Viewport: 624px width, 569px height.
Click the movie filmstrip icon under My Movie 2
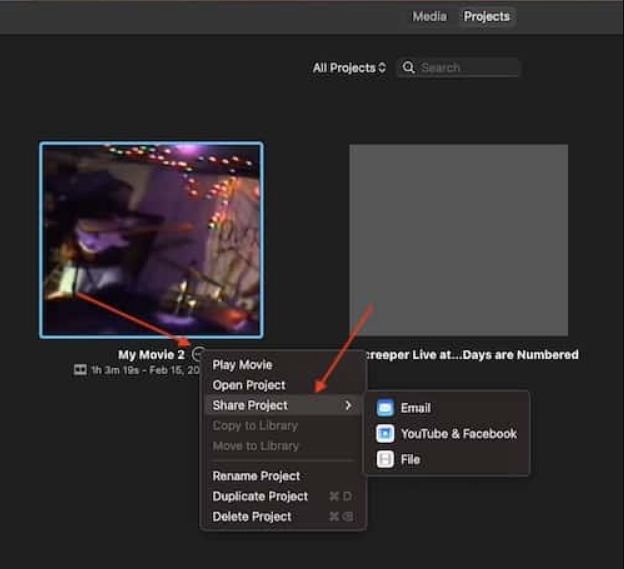tap(80, 370)
